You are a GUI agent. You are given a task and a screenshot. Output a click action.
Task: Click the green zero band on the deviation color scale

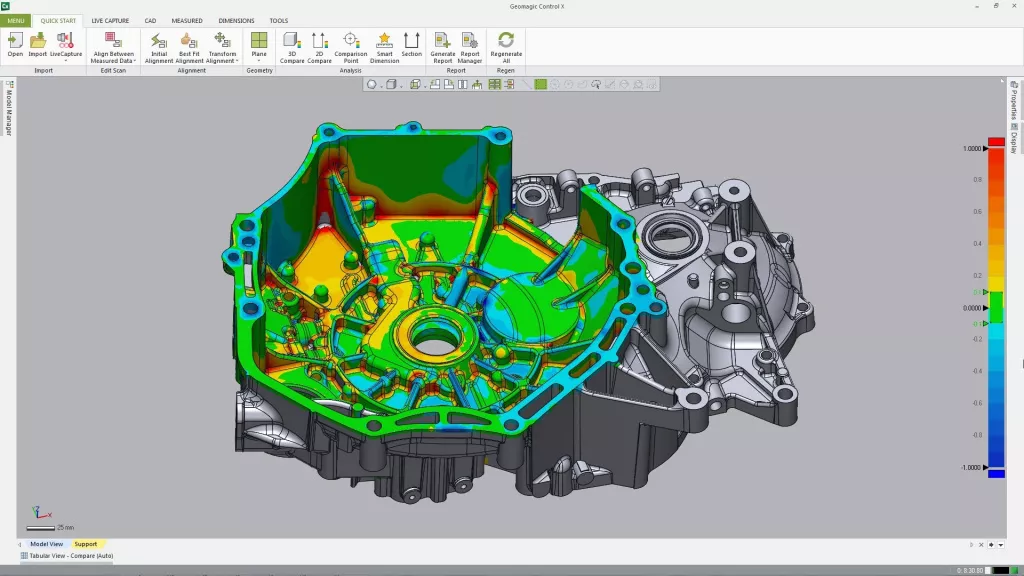[x=995, y=309]
